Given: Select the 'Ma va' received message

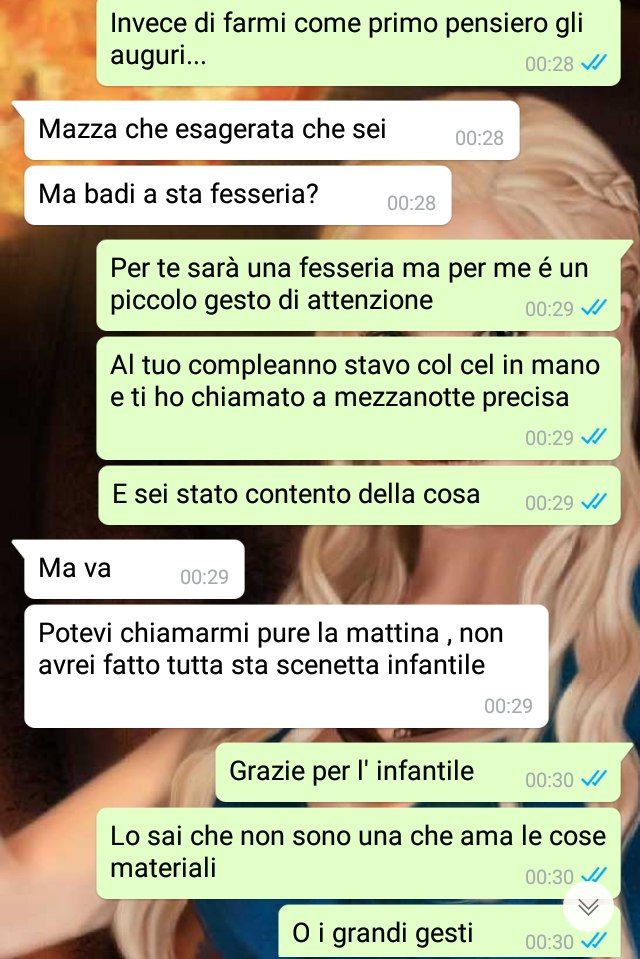Looking at the screenshot, I should pos(134,569).
